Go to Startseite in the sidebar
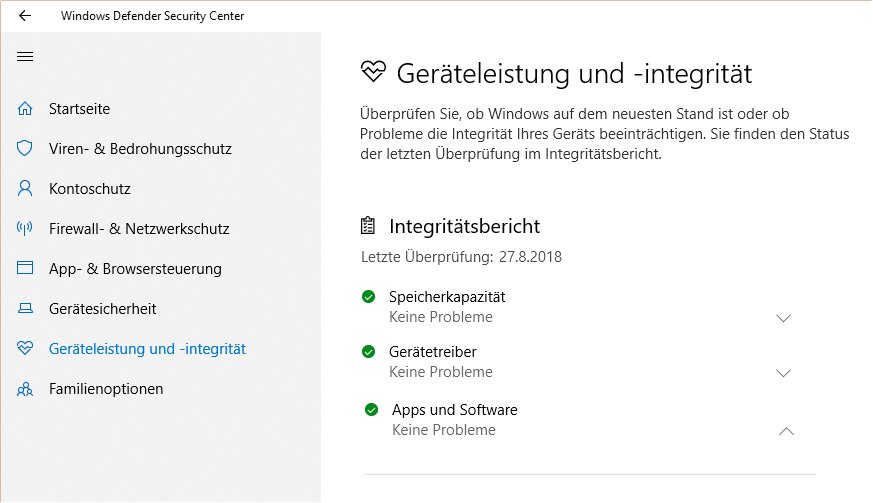The width and height of the screenshot is (873, 503). (80, 109)
